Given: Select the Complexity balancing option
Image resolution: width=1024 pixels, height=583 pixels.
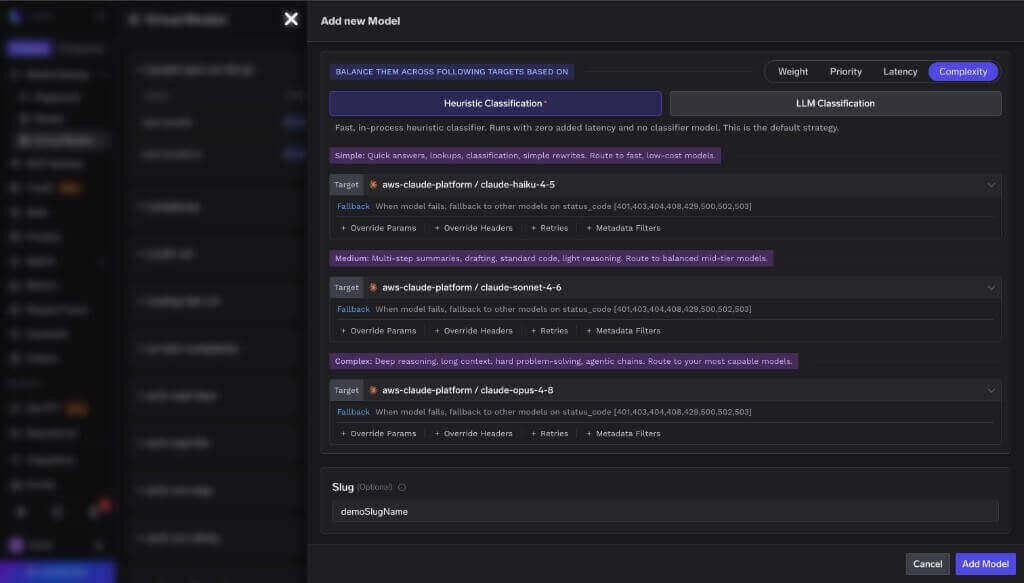Looking at the screenshot, I should pyautogui.click(x=963, y=72).
